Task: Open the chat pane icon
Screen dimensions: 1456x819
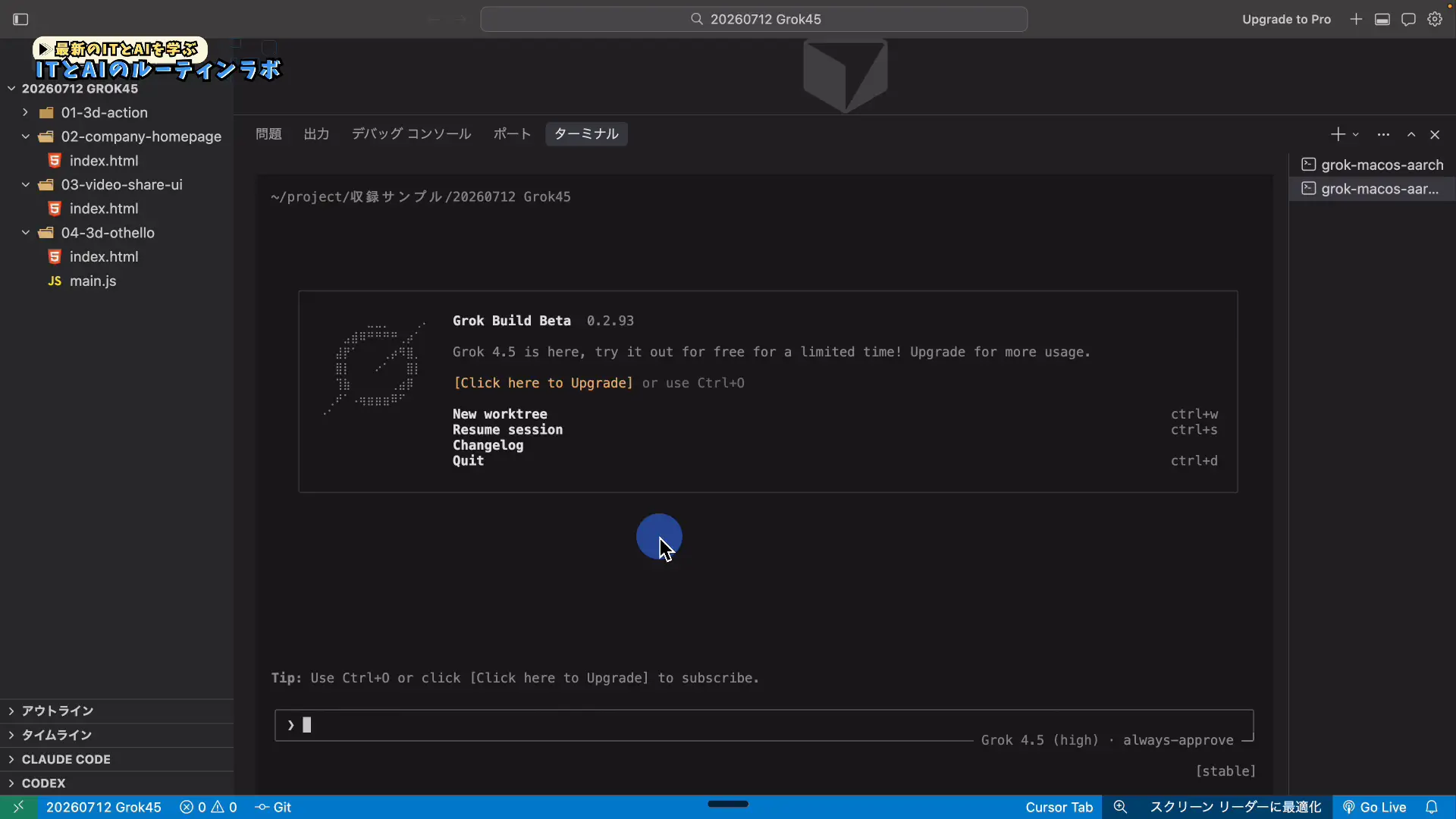Action: (x=1408, y=19)
